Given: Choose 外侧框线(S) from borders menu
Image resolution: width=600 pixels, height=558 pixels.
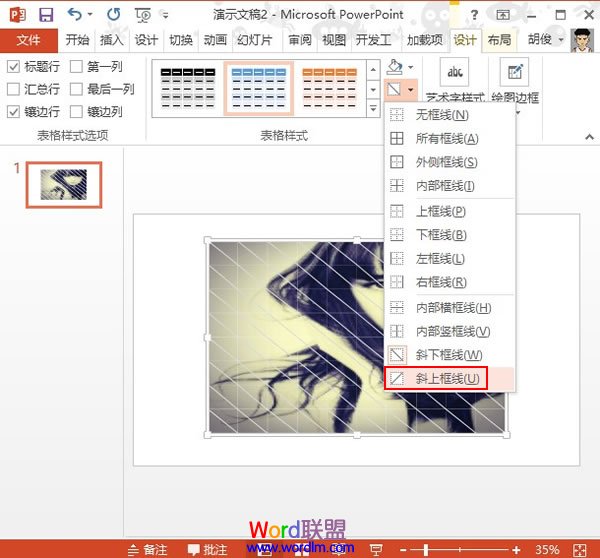Looking at the screenshot, I should (x=450, y=162).
